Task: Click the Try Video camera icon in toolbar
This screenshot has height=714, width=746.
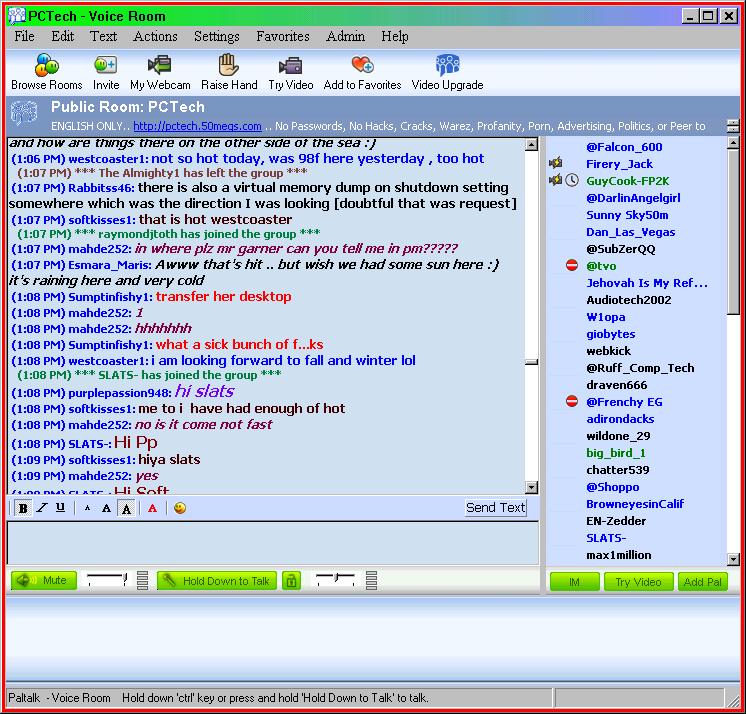Action: pos(290,66)
